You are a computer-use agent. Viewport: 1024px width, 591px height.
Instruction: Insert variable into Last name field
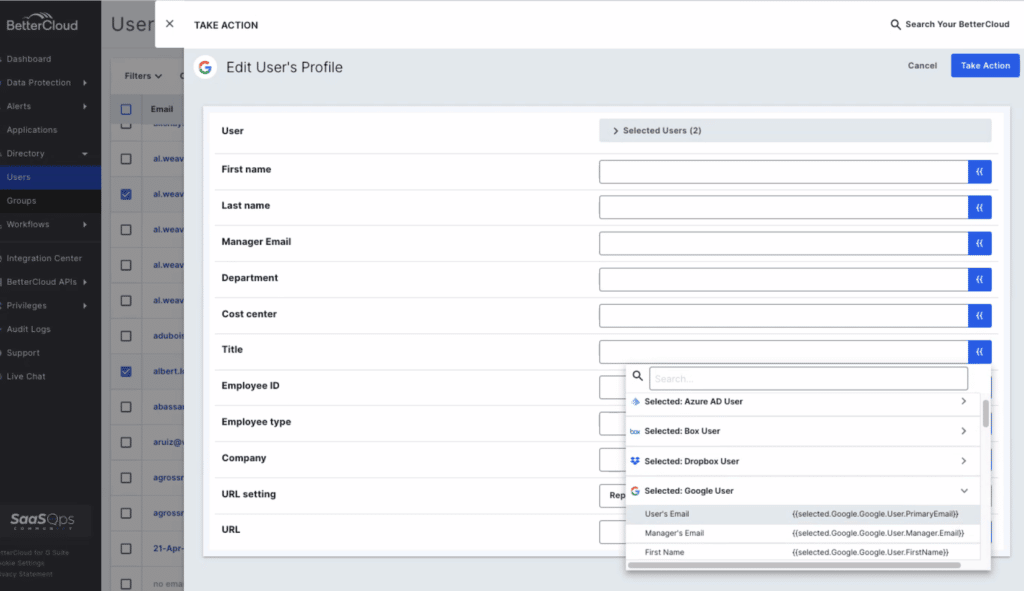tap(980, 208)
